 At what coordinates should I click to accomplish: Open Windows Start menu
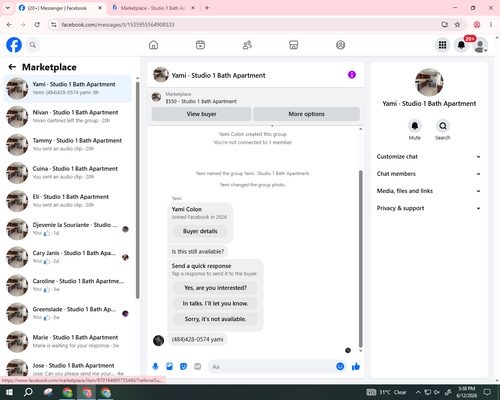[x=9, y=392]
